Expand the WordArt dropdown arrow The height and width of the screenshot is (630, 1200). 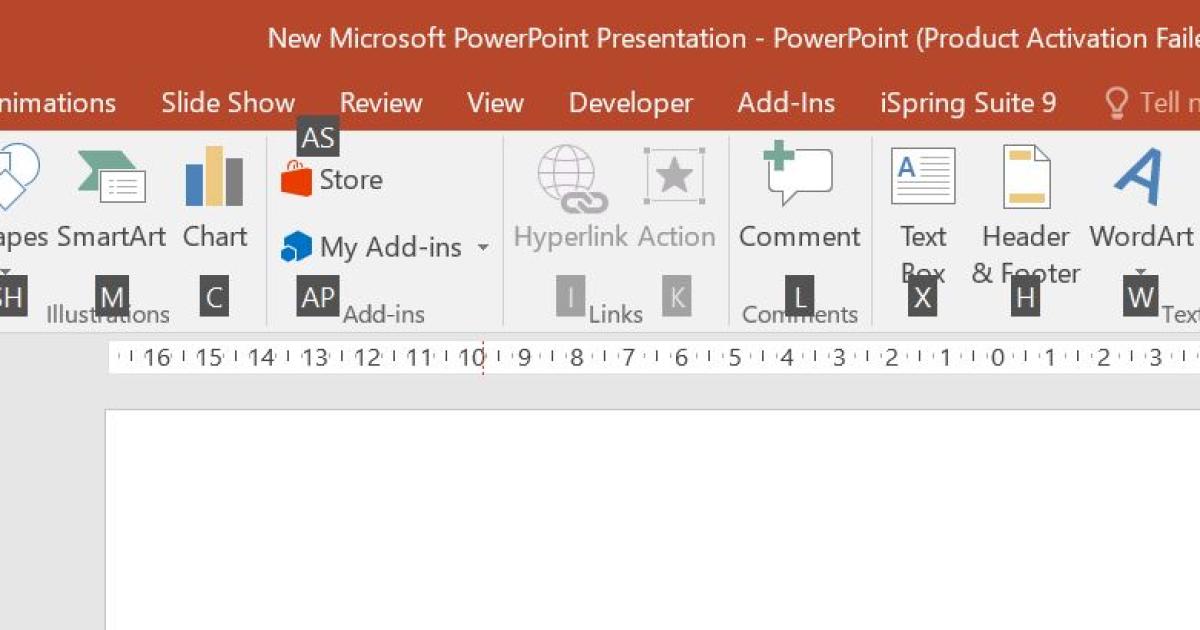pyautogui.click(x=1141, y=272)
